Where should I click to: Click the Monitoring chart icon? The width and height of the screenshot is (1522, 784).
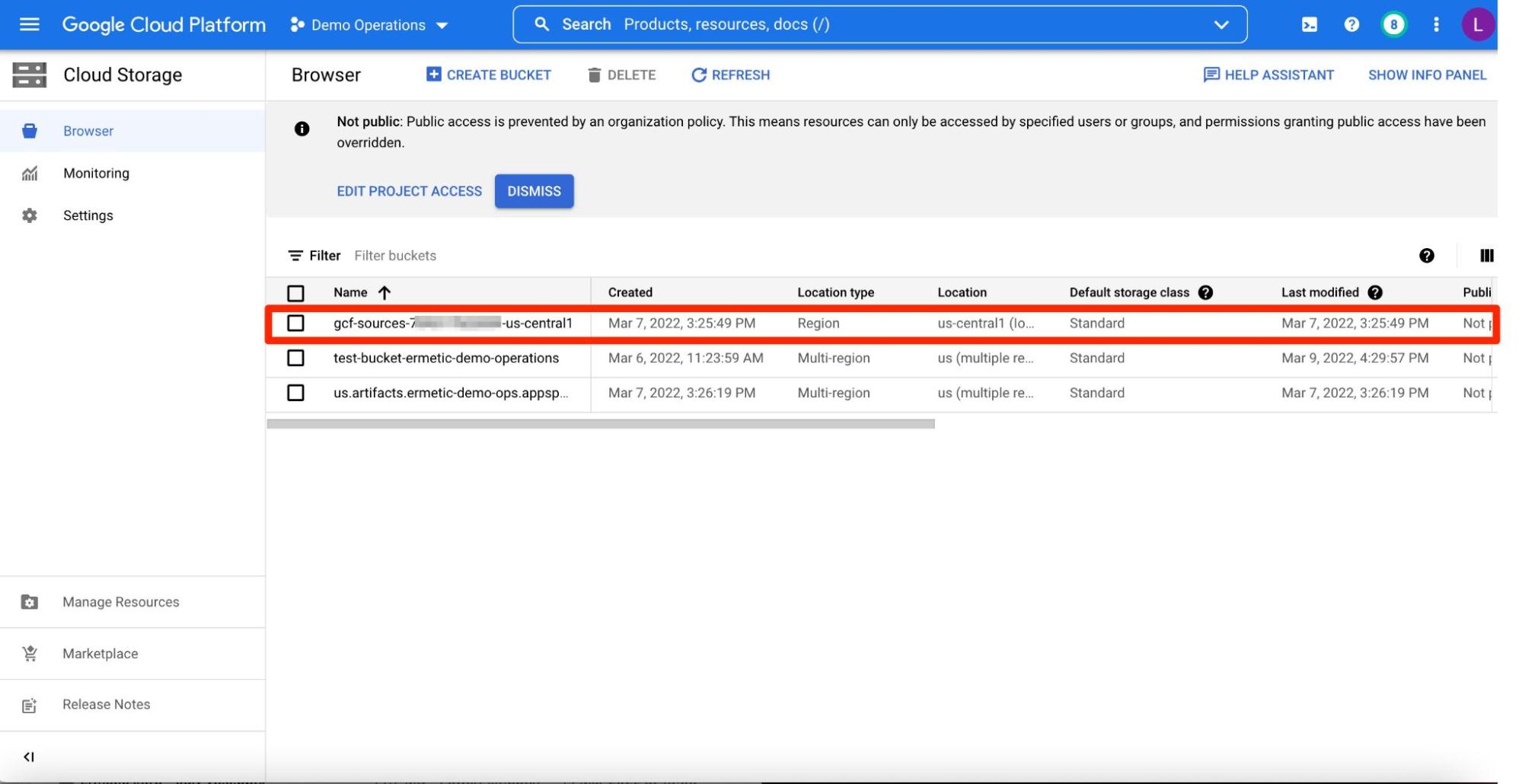click(30, 174)
